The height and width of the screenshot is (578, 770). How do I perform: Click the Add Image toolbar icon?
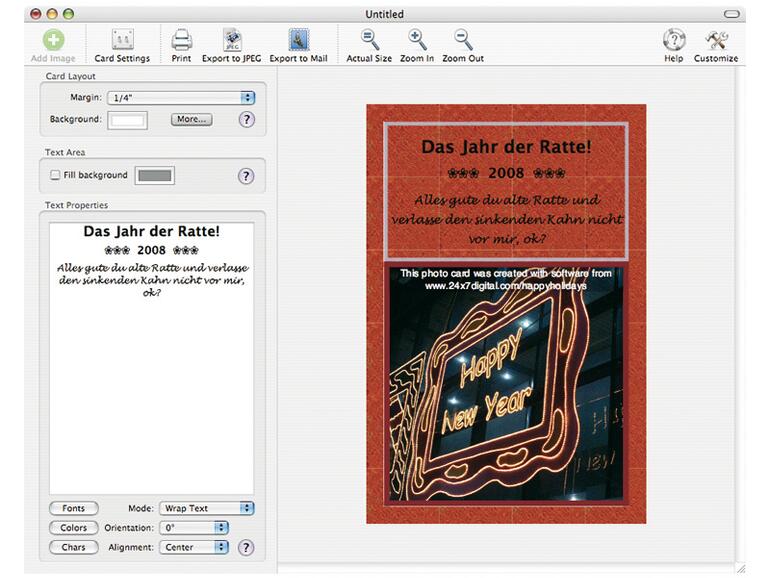click(53, 40)
